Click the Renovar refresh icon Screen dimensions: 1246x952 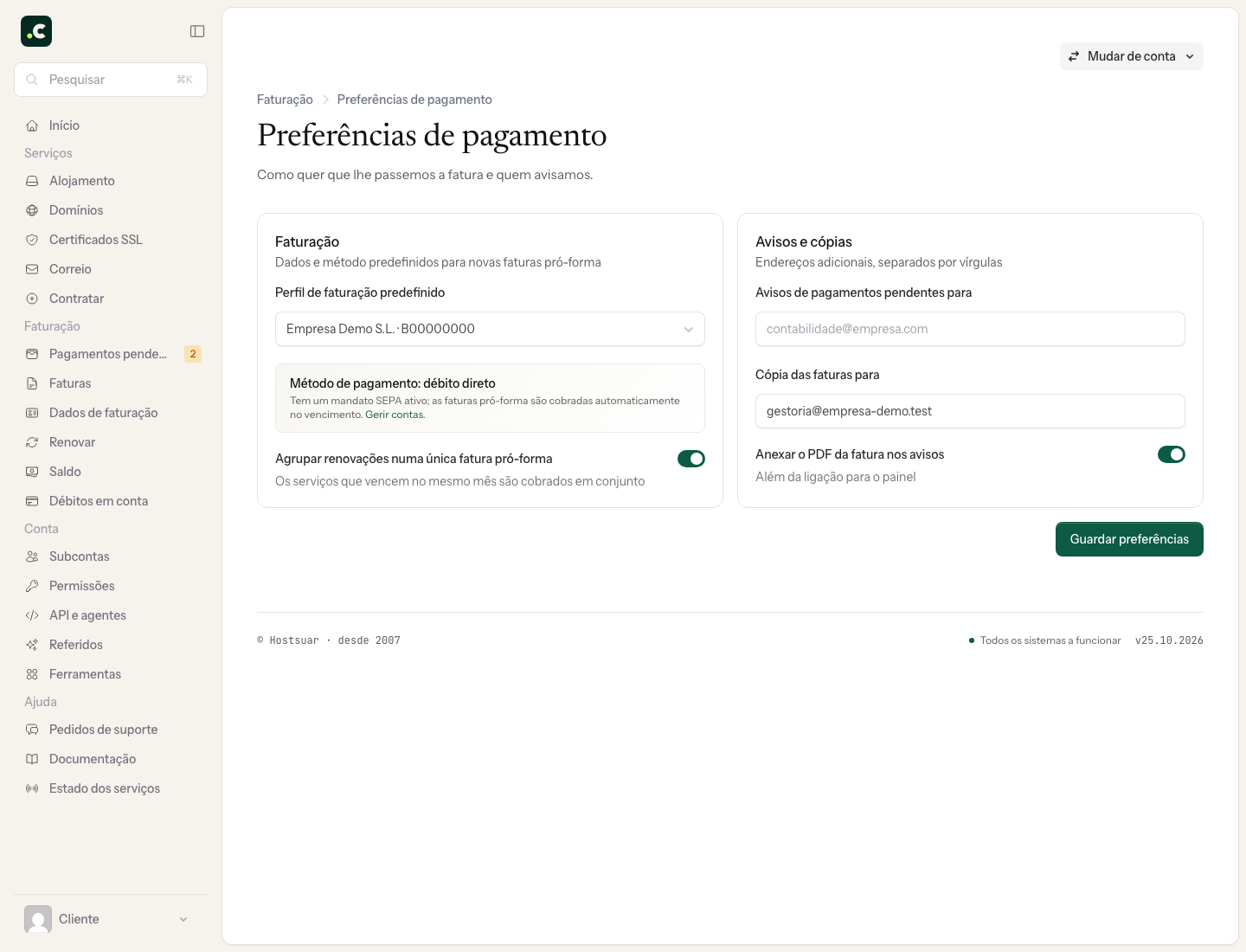[x=32, y=442]
